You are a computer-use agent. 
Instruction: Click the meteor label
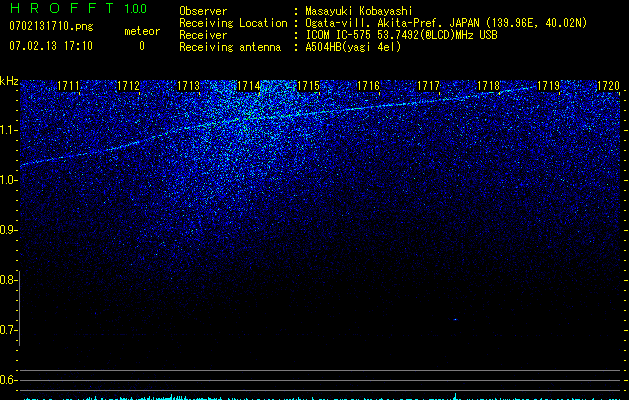point(142,31)
